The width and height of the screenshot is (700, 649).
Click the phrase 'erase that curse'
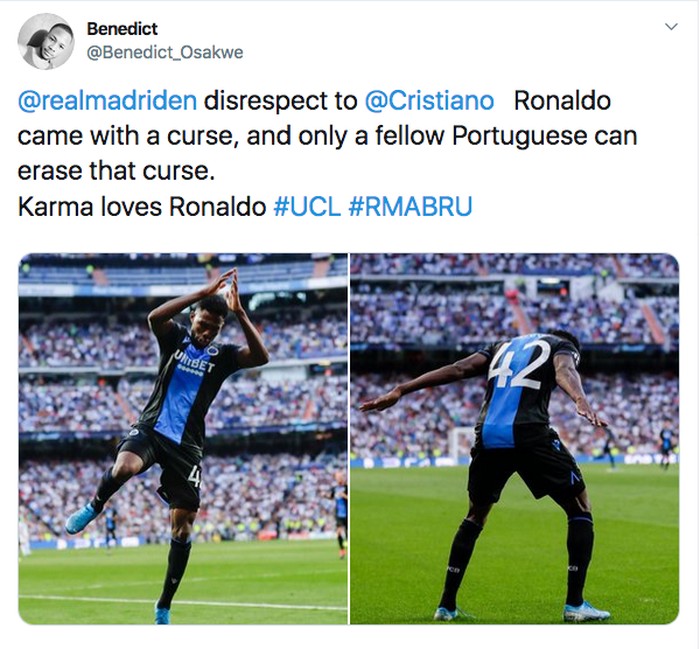[x=116, y=171]
